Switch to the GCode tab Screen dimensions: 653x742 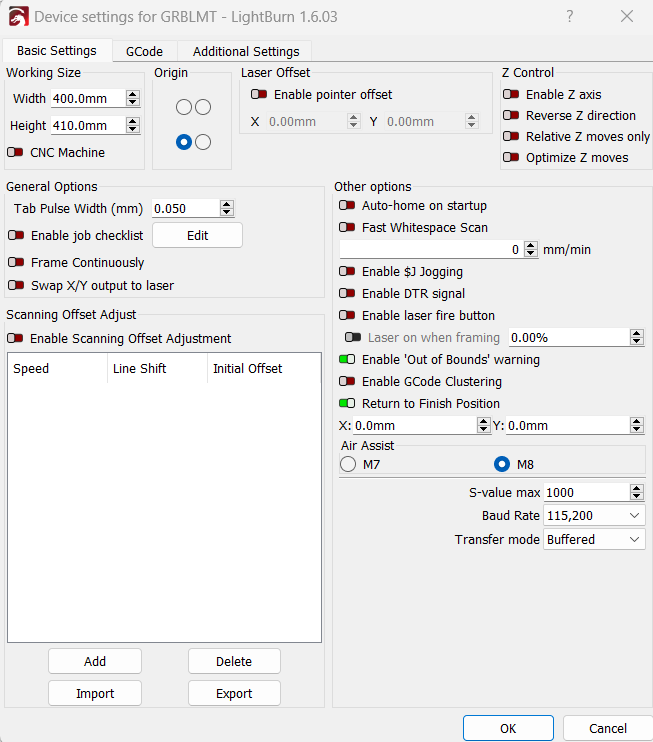(x=144, y=51)
